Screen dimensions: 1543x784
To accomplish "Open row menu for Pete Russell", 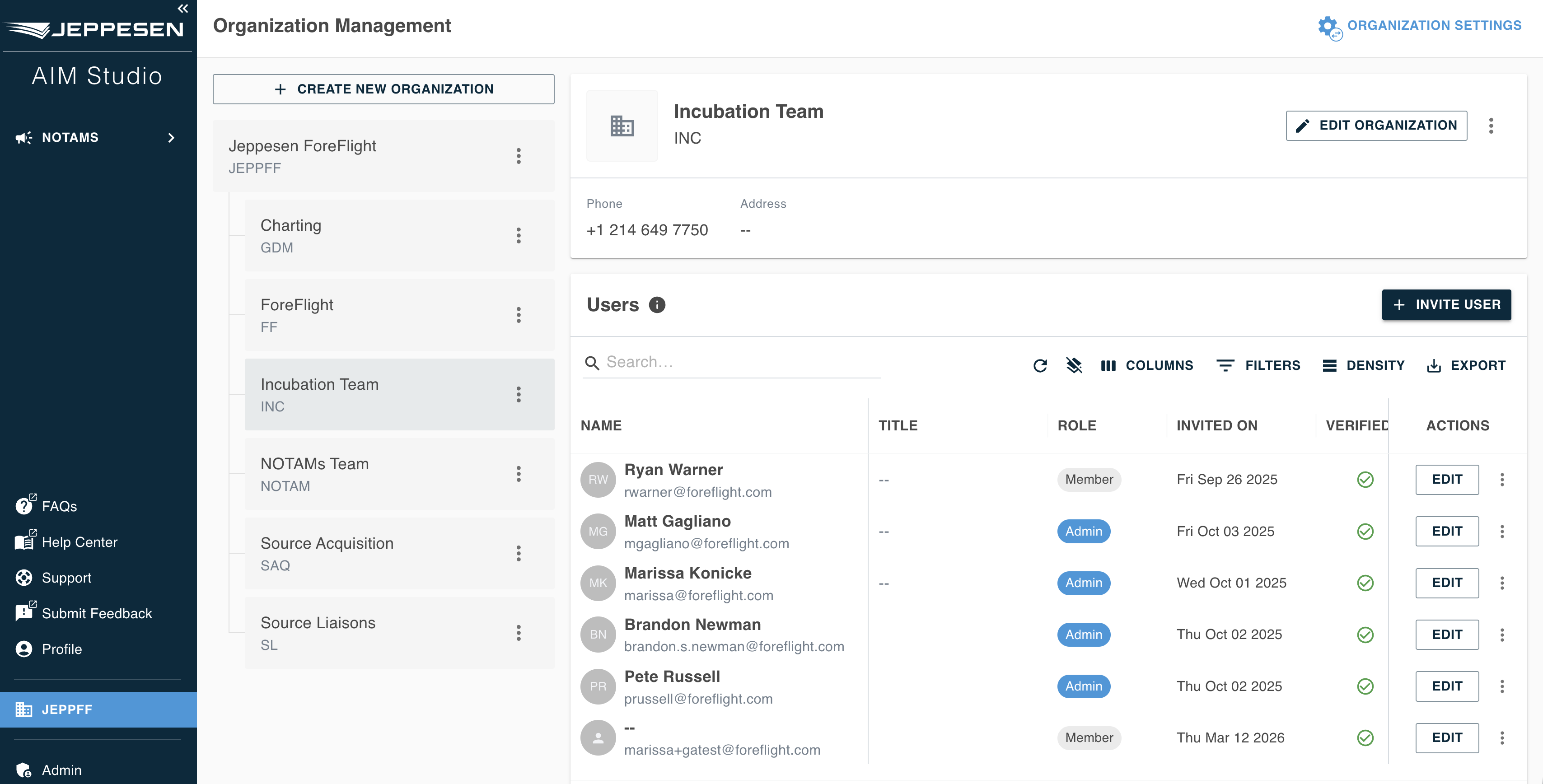I will 1502,686.
